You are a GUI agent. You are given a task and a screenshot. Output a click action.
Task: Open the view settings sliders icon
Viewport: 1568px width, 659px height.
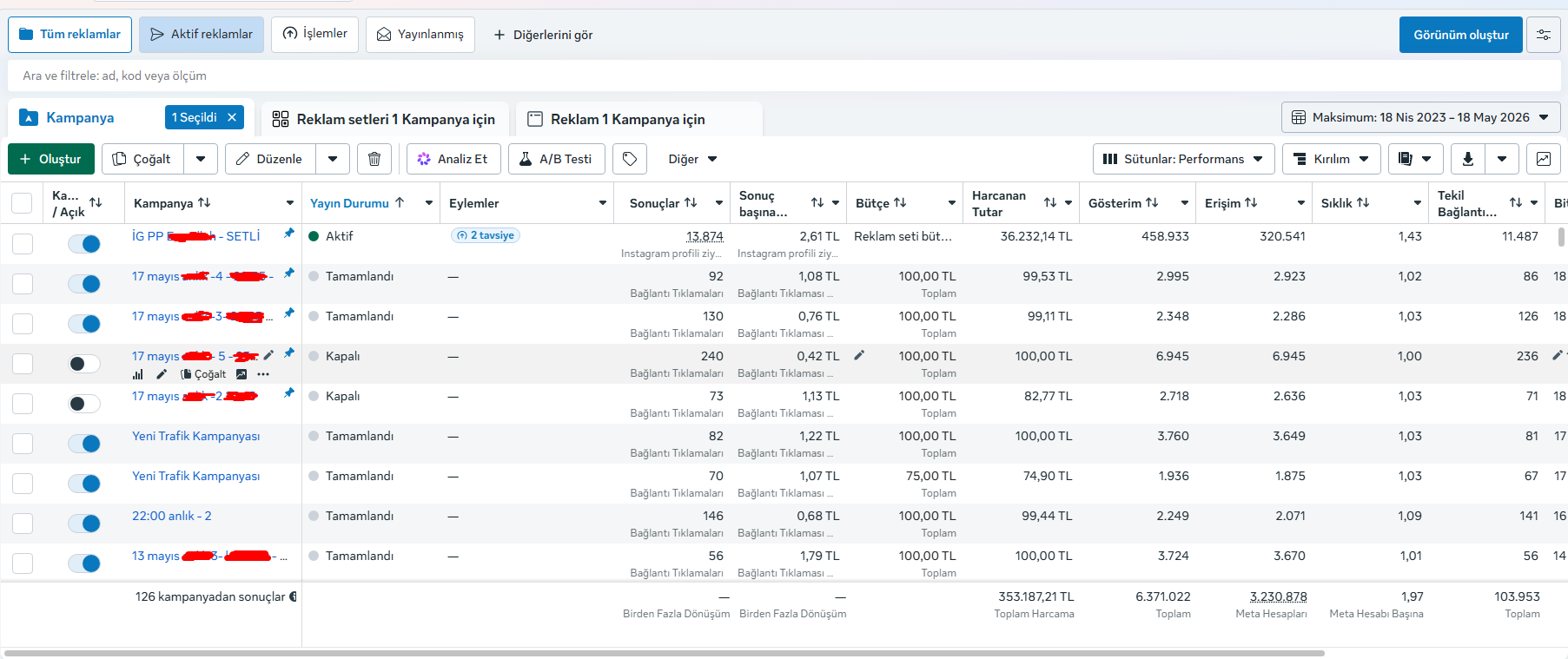coord(1544,35)
